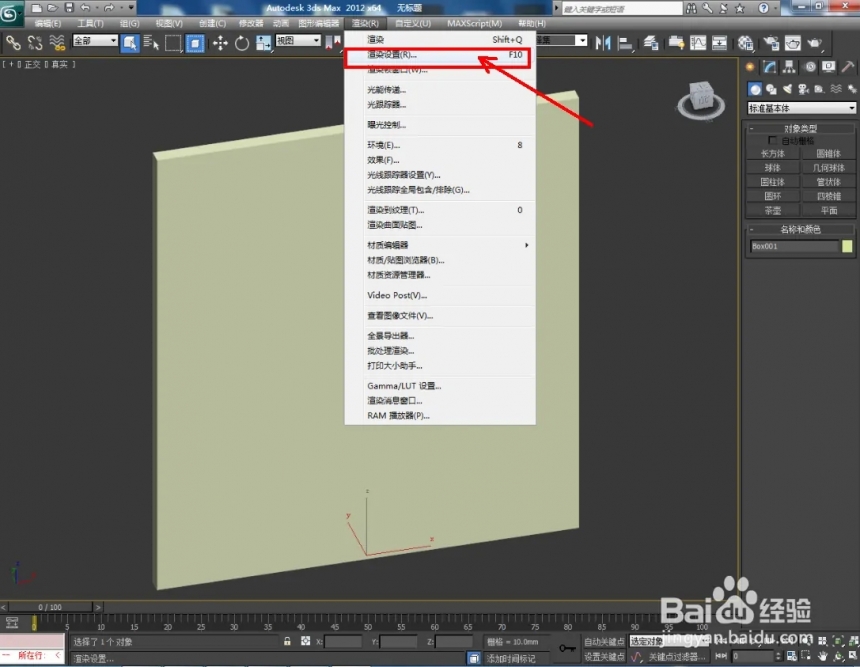Open the Rendered Frame Window icon
The height and width of the screenshot is (667, 860).
(793, 43)
